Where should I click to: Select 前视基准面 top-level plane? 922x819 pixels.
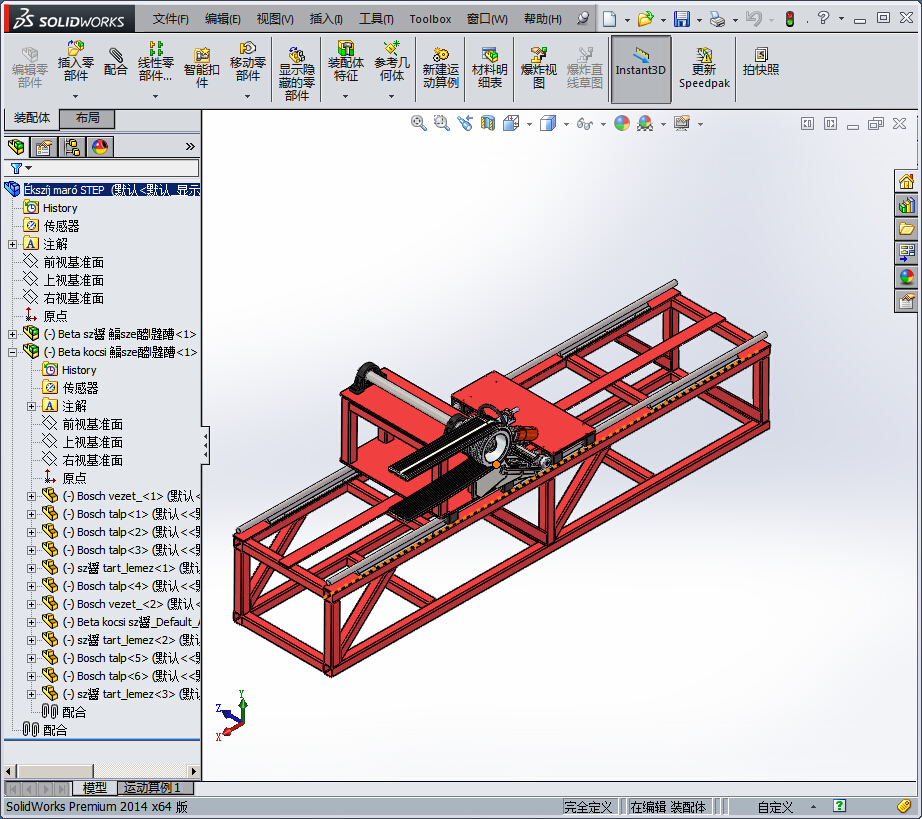point(74,262)
